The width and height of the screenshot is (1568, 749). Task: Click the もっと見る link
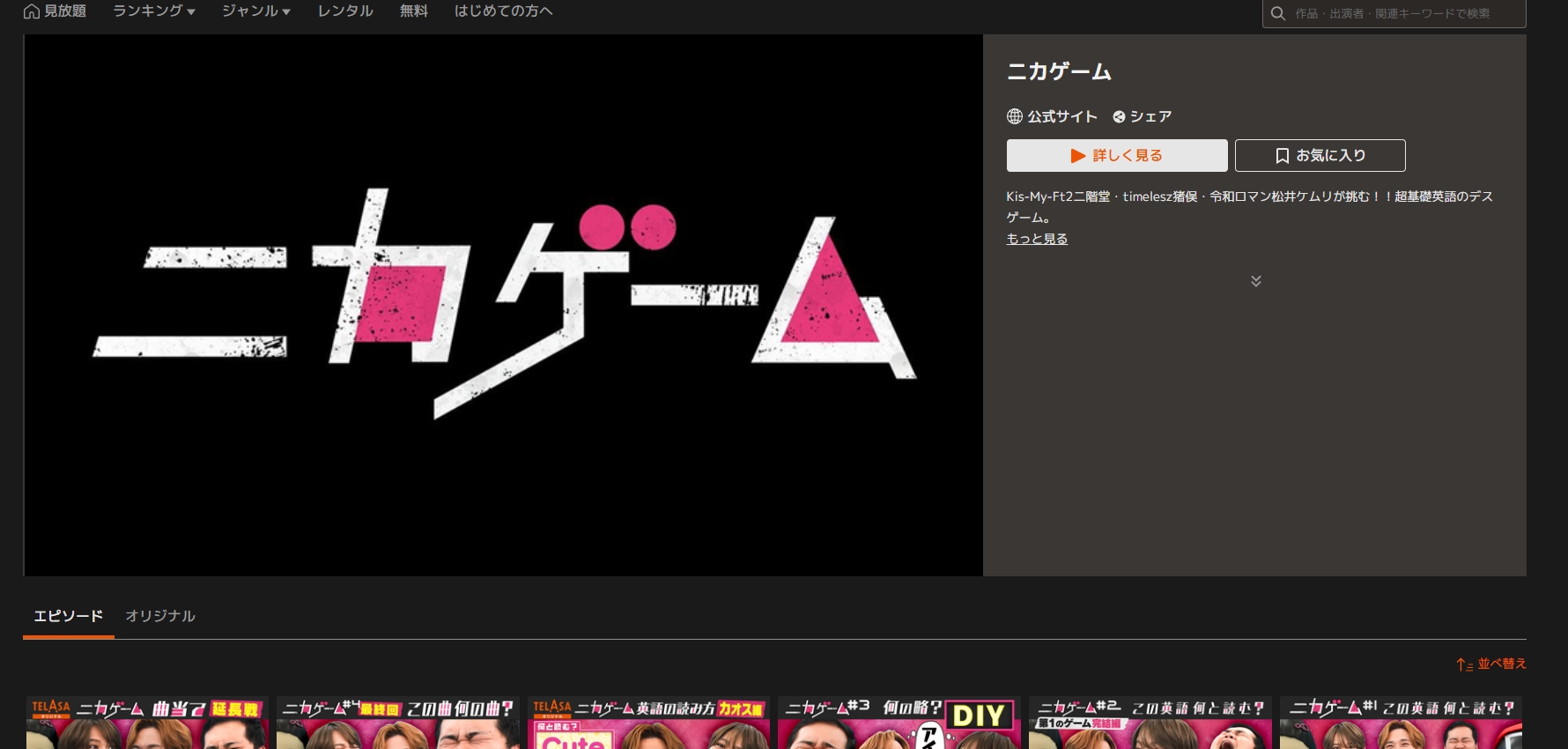point(1037,239)
